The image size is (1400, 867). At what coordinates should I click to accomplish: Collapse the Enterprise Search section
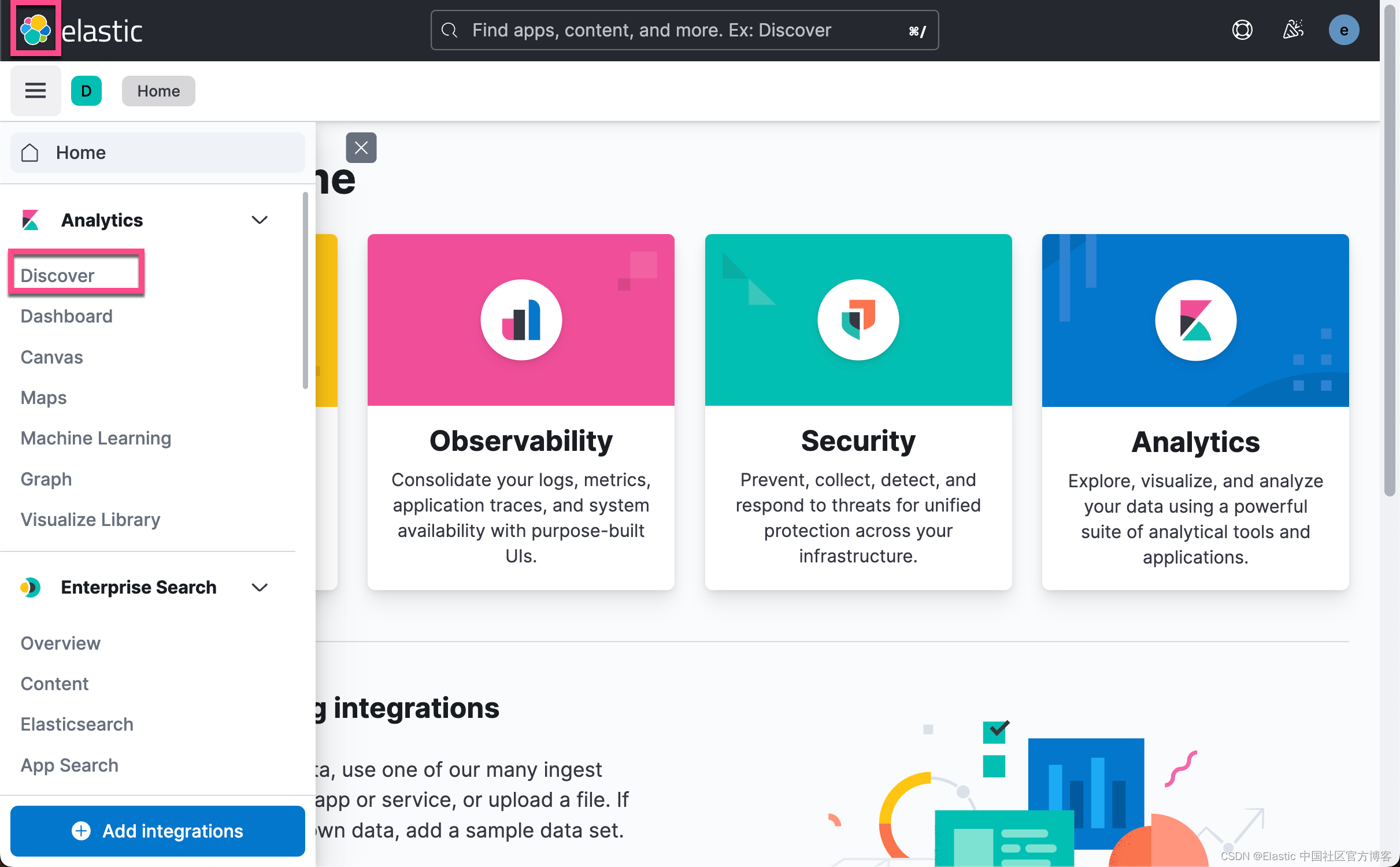point(260,587)
